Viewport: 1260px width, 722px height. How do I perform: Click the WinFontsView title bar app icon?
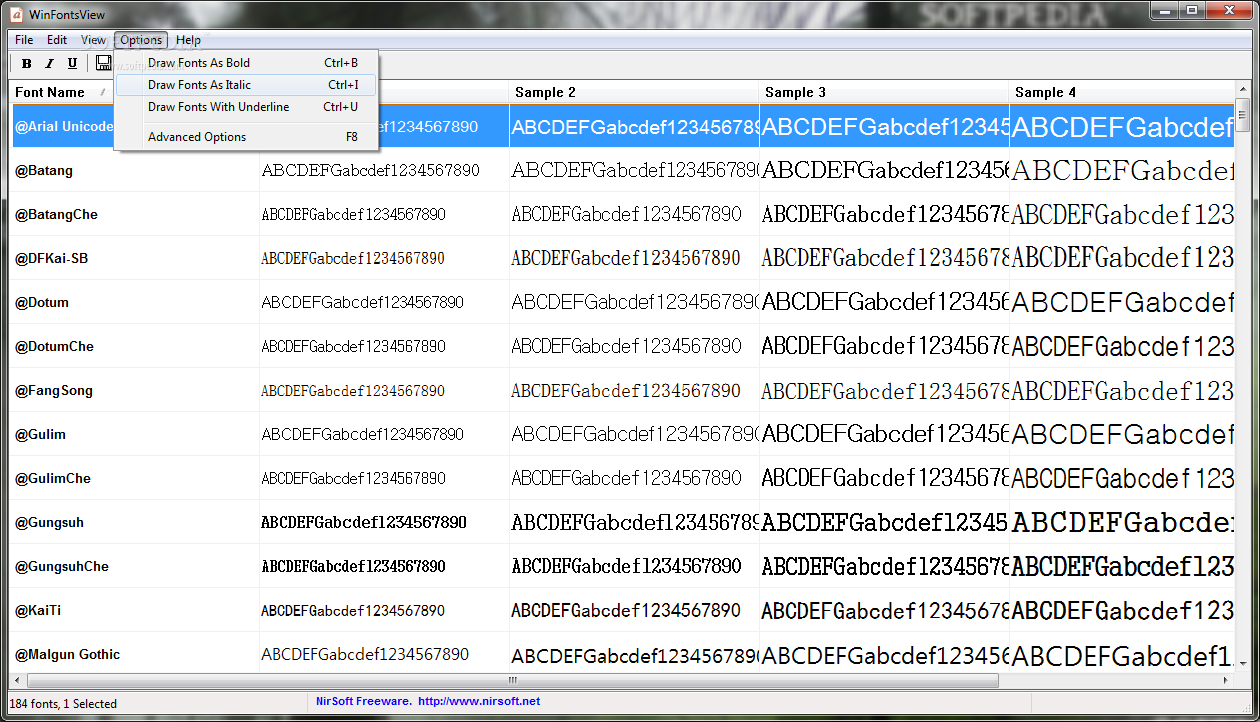point(16,15)
